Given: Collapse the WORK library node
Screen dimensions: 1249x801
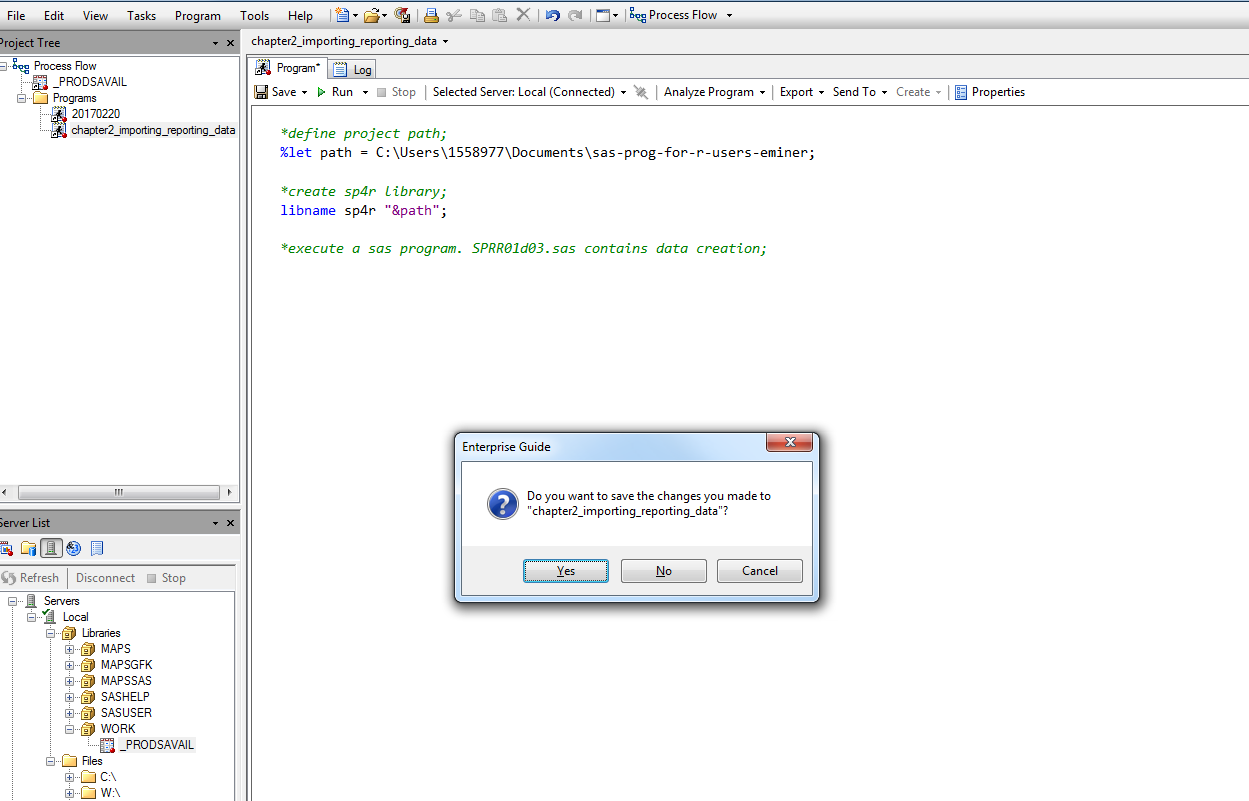Looking at the screenshot, I should pyautogui.click(x=68, y=728).
